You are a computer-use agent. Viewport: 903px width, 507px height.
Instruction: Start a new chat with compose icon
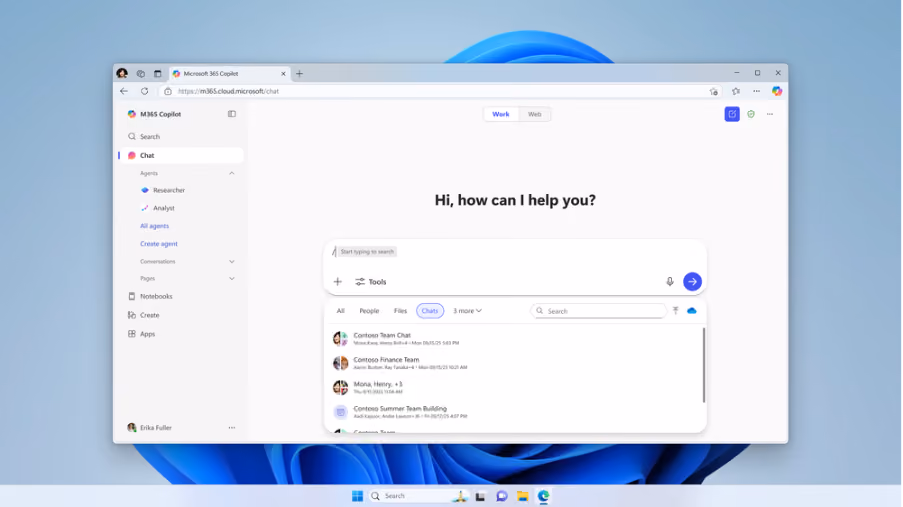[x=732, y=114]
